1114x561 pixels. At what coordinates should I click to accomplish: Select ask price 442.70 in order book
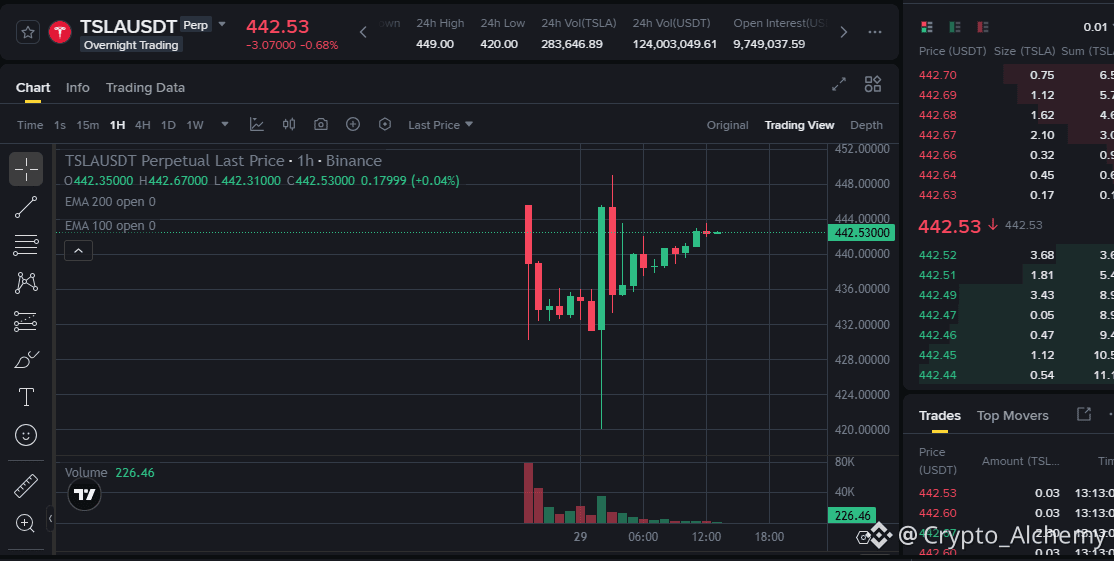click(938, 75)
